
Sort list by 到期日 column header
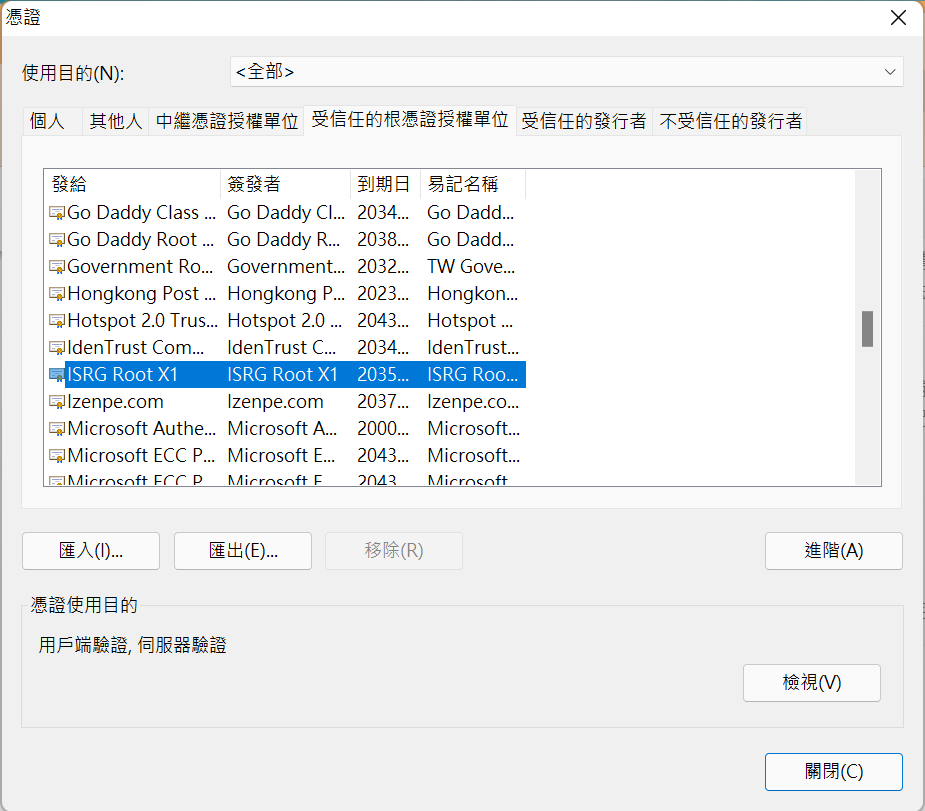384,184
